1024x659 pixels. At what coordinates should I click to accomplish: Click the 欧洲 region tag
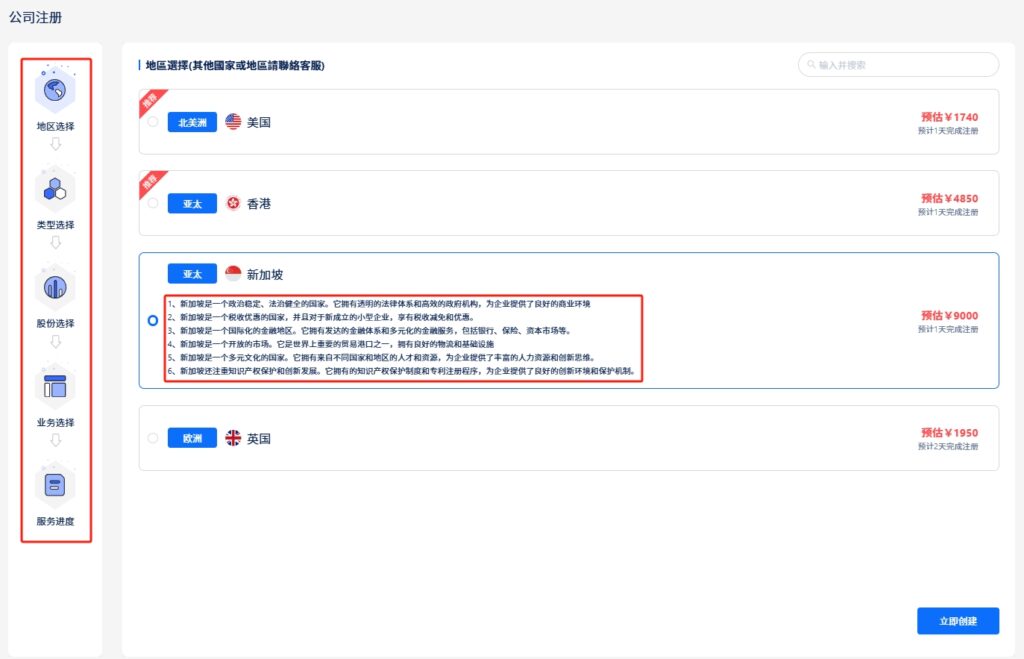[192, 438]
